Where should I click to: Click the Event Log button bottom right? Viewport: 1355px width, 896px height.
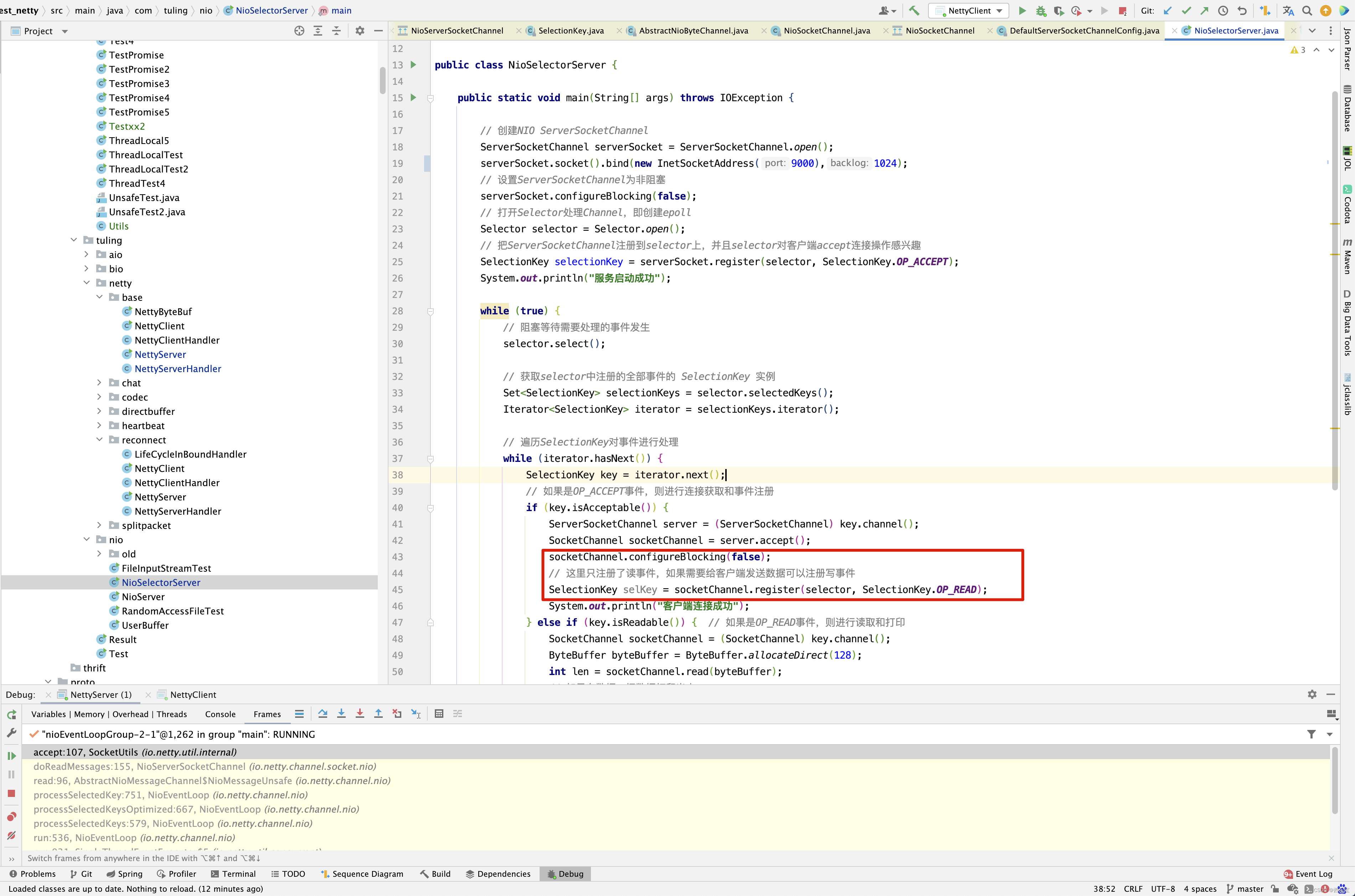tap(1312, 873)
